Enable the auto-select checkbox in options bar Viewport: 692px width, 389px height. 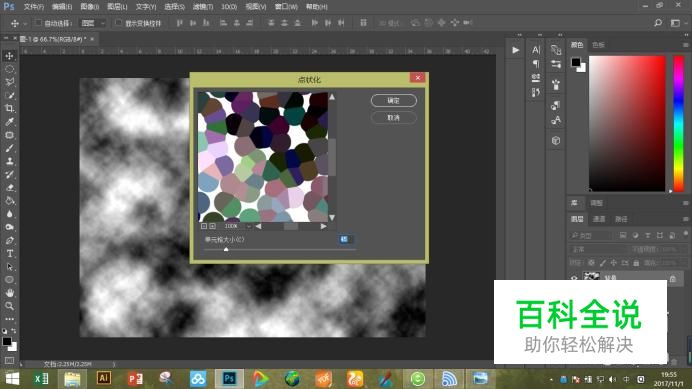(38, 23)
